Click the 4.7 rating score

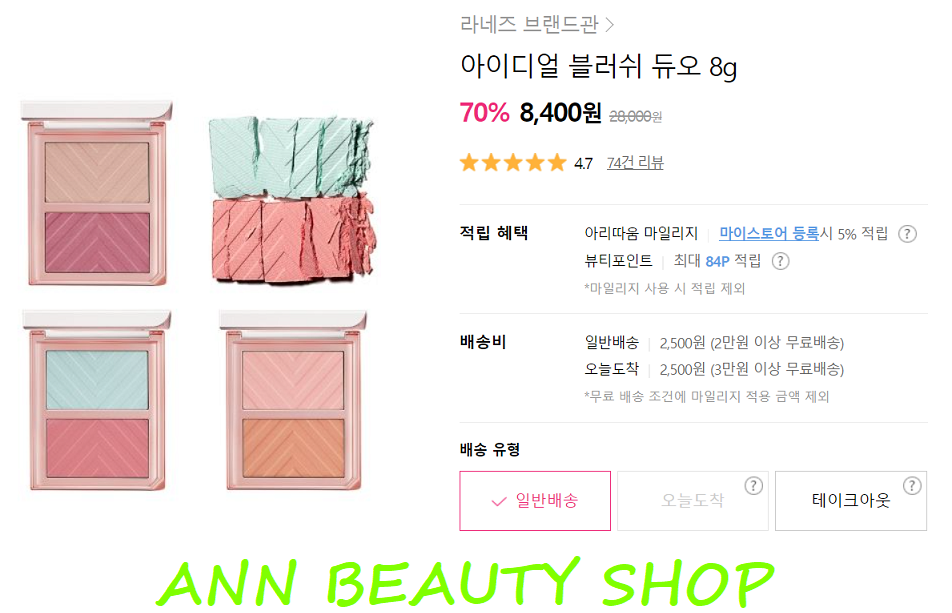583,164
